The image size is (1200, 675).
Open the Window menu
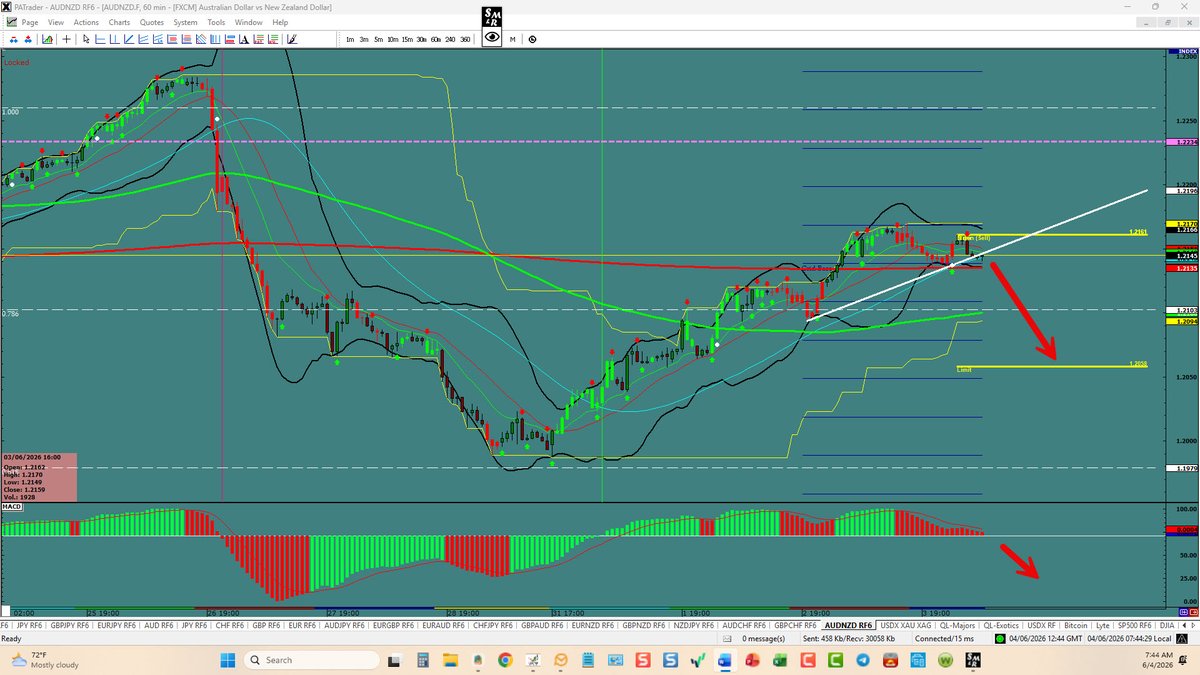point(249,22)
